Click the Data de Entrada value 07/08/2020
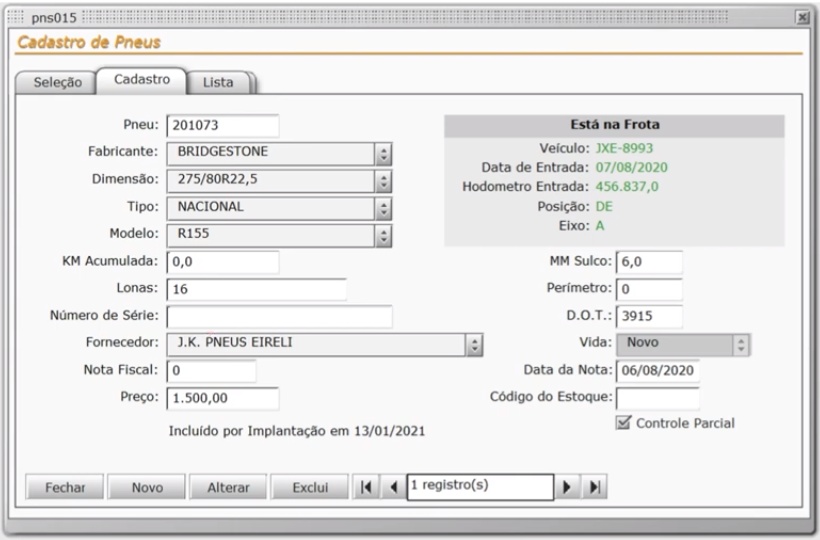This screenshot has width=820, height=540. coord(632,168)
